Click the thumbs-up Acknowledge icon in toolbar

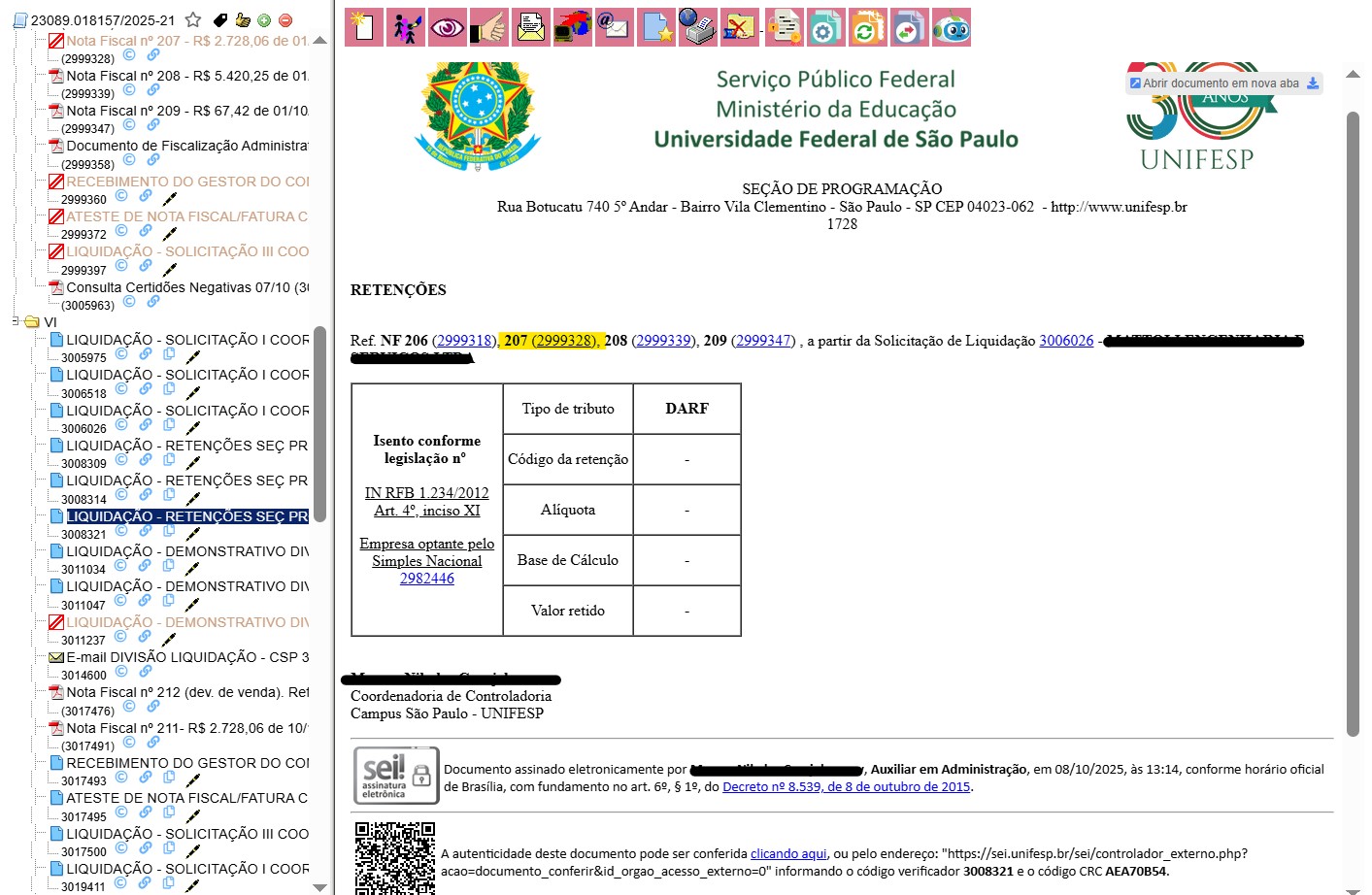point(489,27)
